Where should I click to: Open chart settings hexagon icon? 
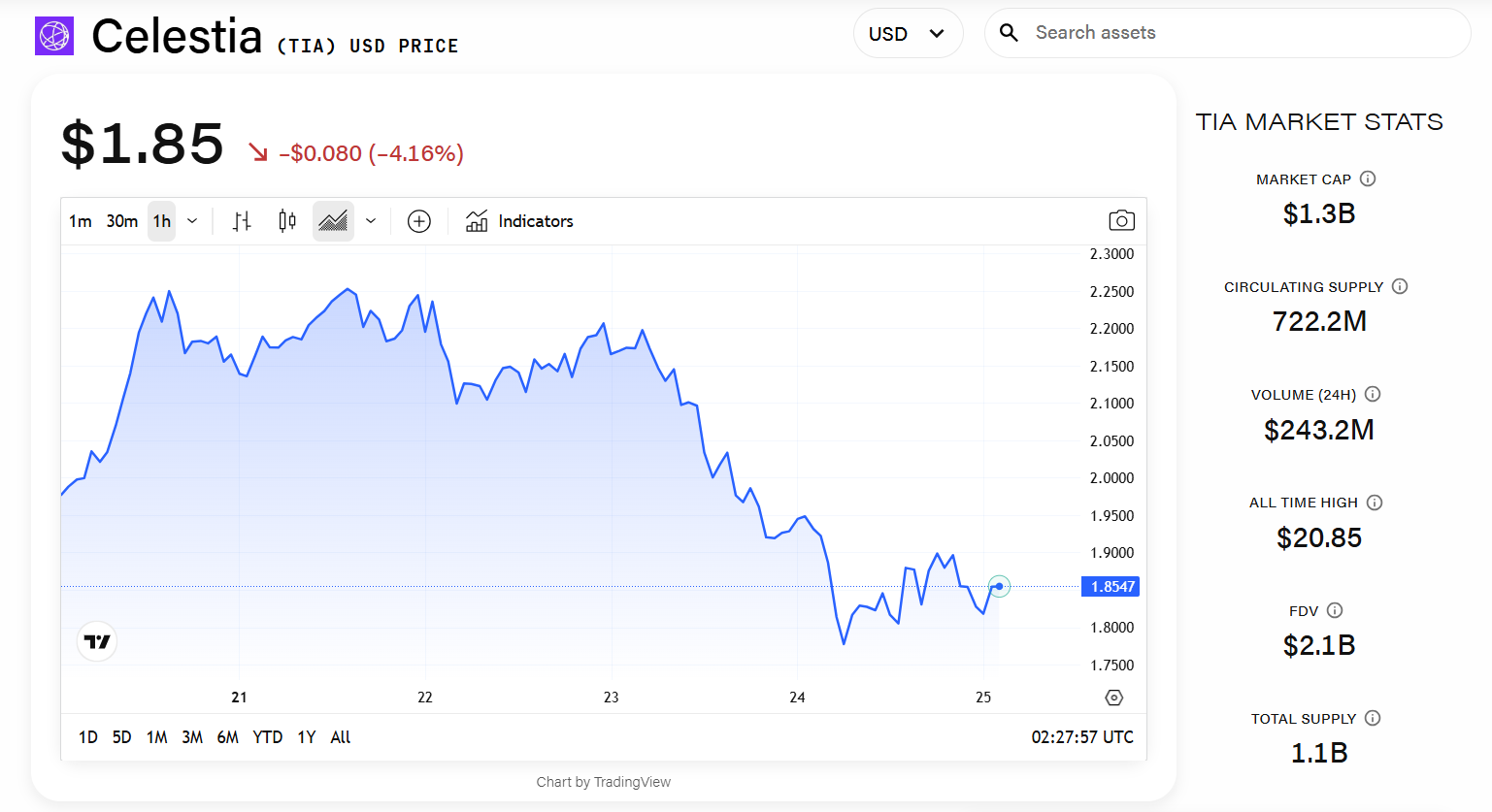(1114, 698)
